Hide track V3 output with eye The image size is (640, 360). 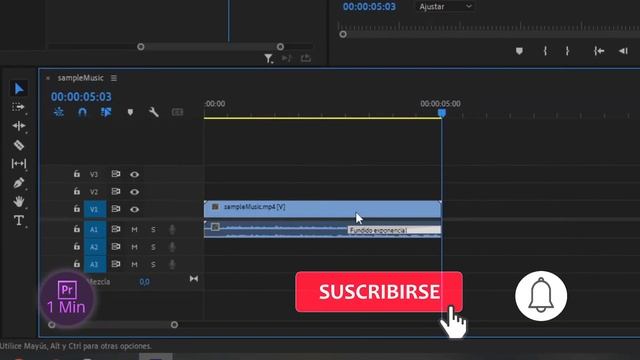(134, 174)
